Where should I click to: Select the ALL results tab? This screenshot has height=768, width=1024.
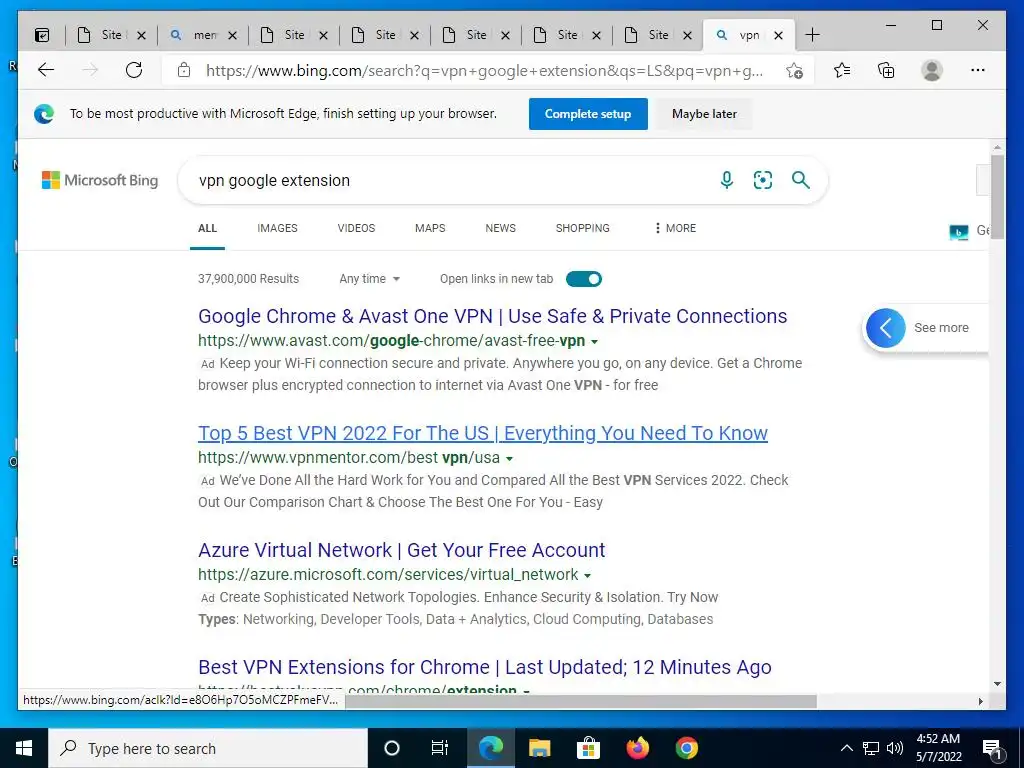tap(208, 228)
